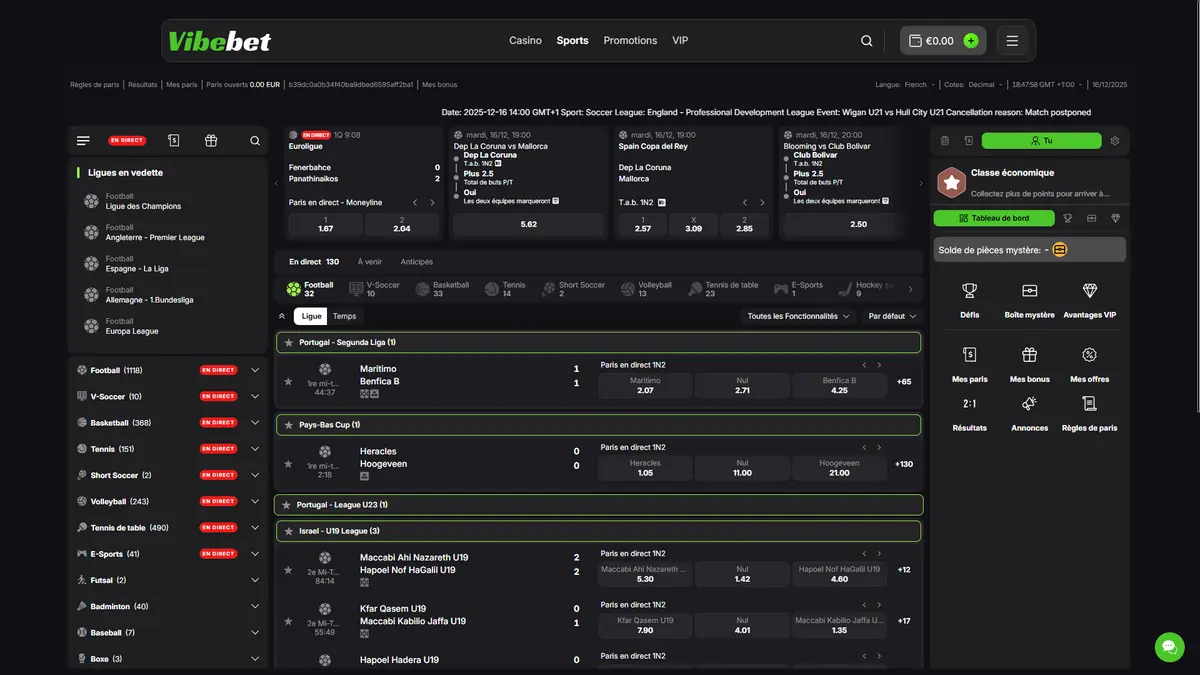Click the diamond tab icon beside Tableau de bord

pyautogui.click(x=1115, y=218)
